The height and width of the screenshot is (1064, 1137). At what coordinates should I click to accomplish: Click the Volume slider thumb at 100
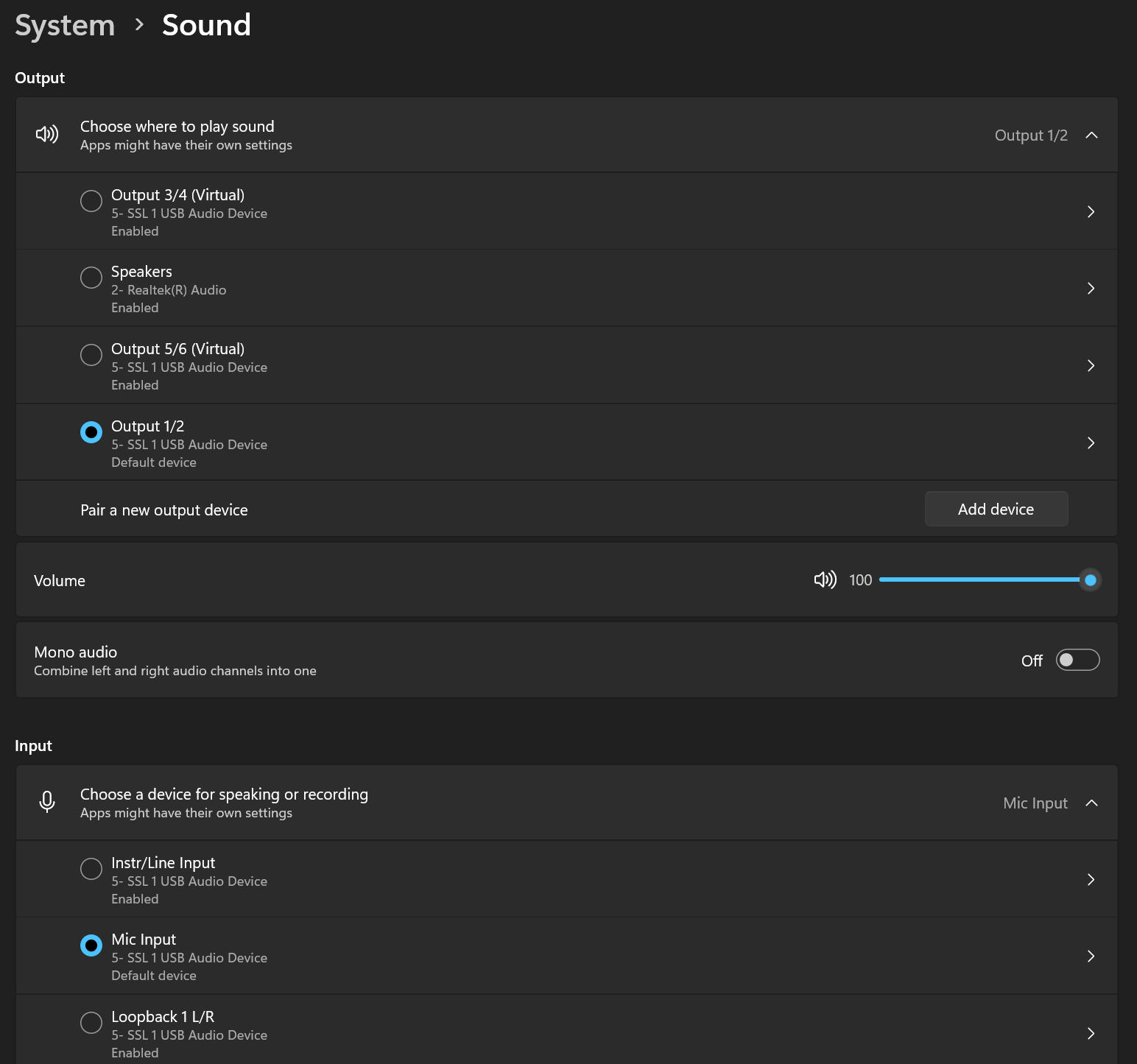pyautogui.click(x=1091, y=580)
